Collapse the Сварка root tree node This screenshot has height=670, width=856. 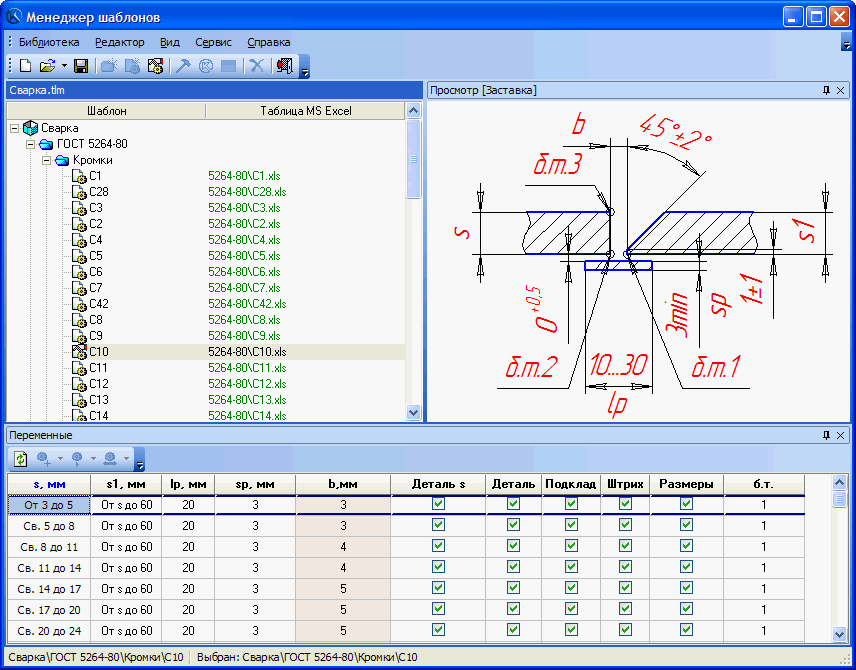[x=15, y=128]
